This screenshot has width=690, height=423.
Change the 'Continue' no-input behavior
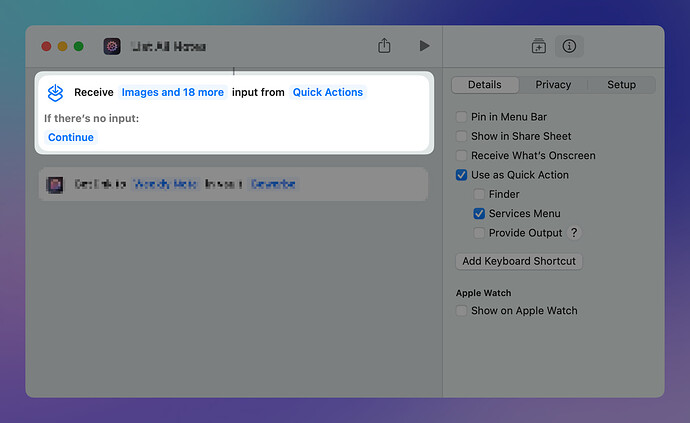coord(71,138)
